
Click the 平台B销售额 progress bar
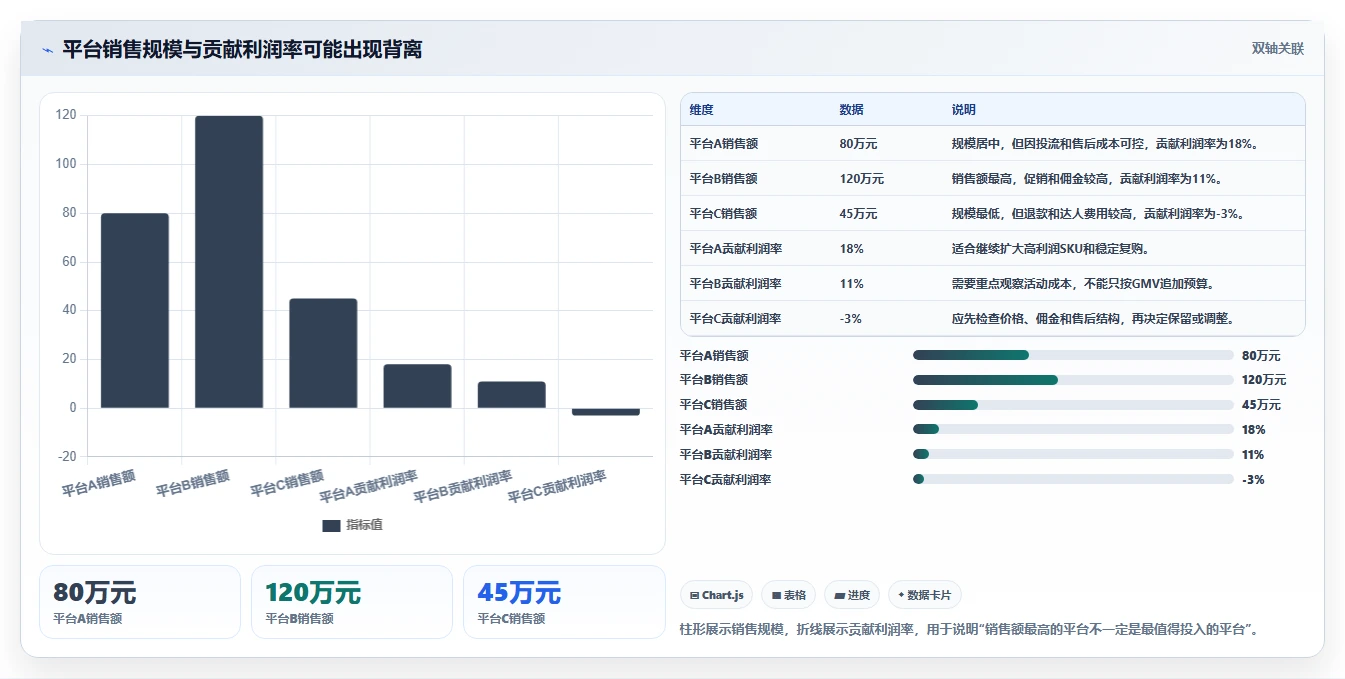pos(1073,380)
